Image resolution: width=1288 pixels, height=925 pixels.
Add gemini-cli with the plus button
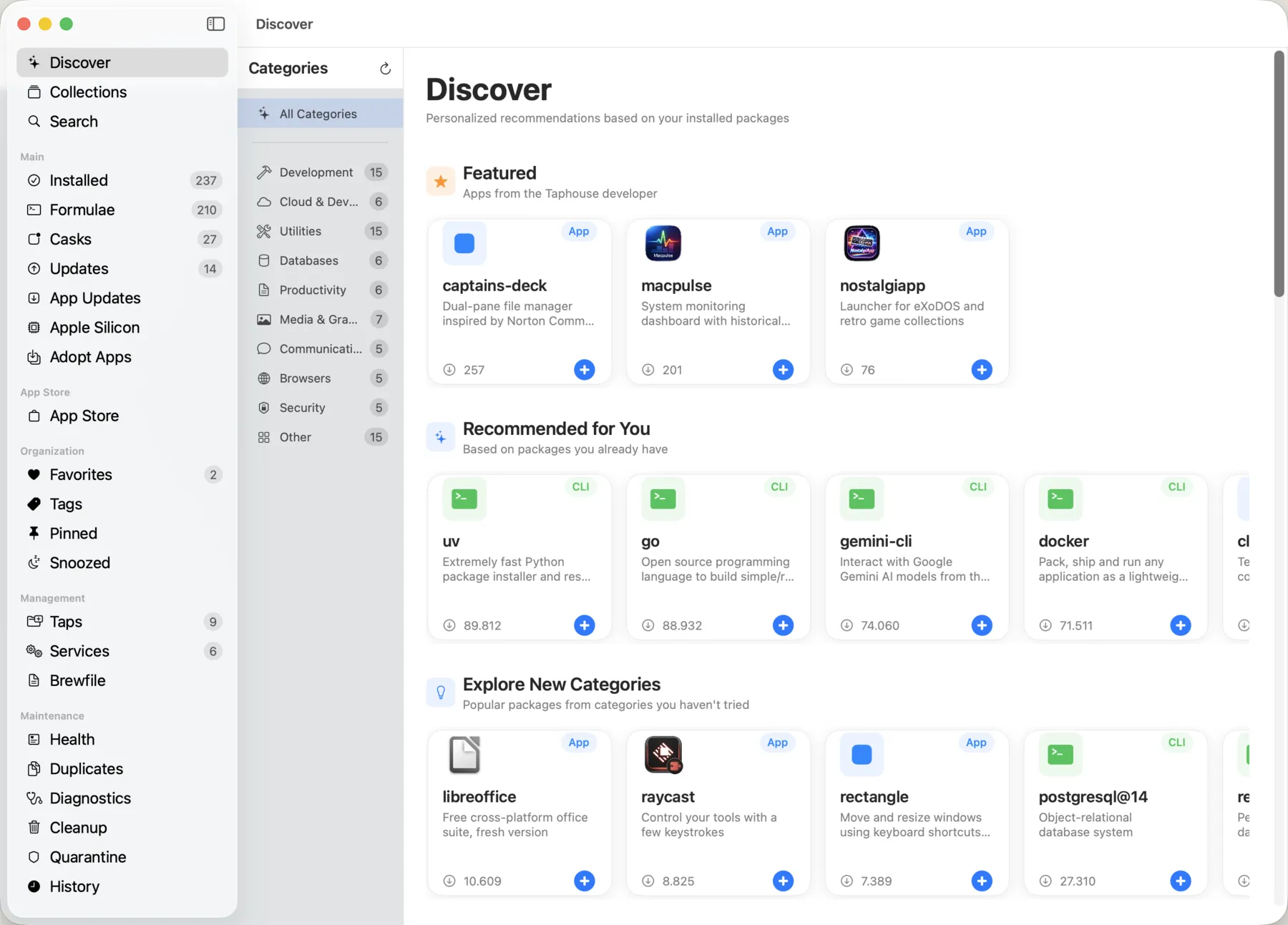pyautogui.click(x=982, y=625)
